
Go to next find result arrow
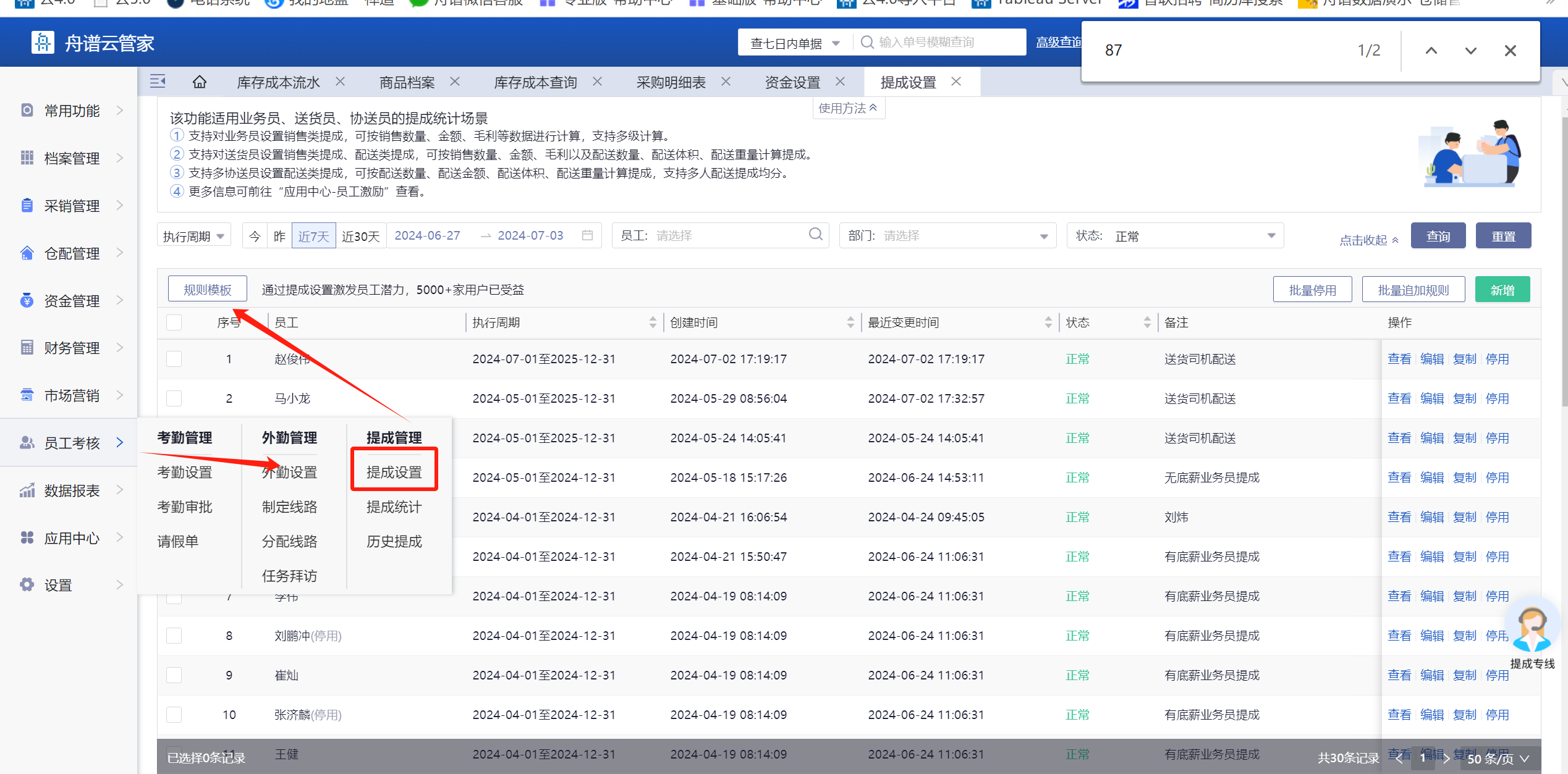(x=1470, y=51)
